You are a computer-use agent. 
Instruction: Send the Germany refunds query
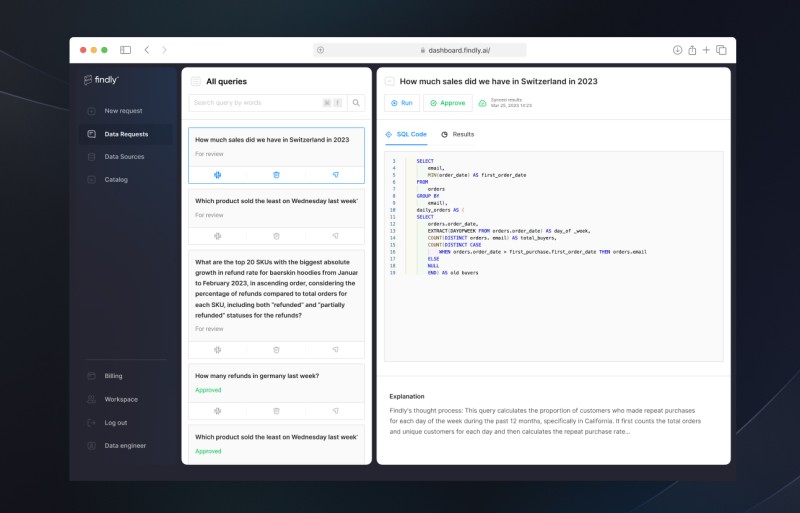(336, 411)
